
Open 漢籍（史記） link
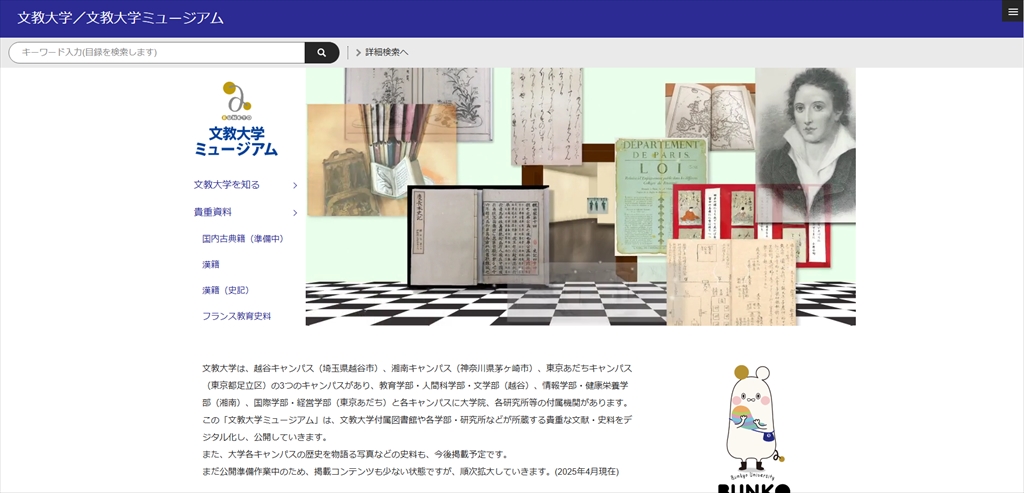[225, 290]
